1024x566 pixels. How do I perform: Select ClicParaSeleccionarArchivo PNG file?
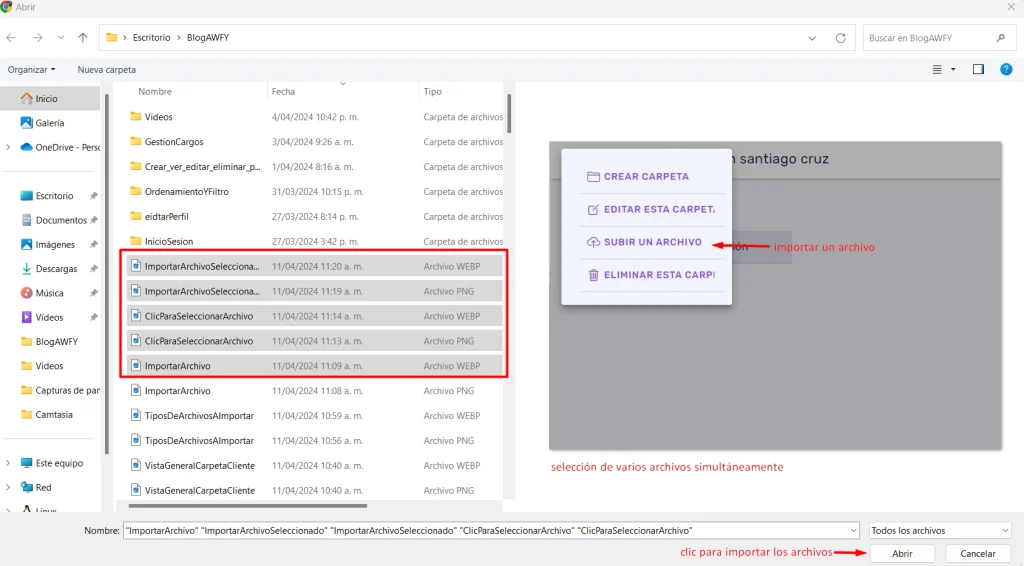point(315,341)
